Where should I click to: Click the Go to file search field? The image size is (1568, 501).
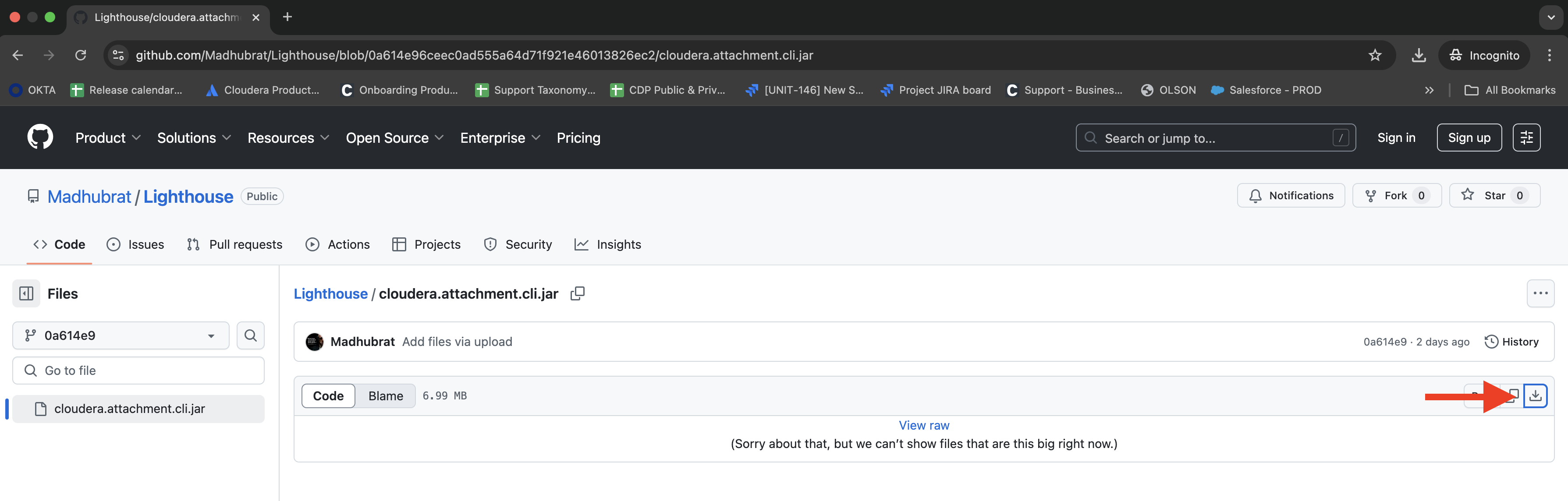coord(138,370)
